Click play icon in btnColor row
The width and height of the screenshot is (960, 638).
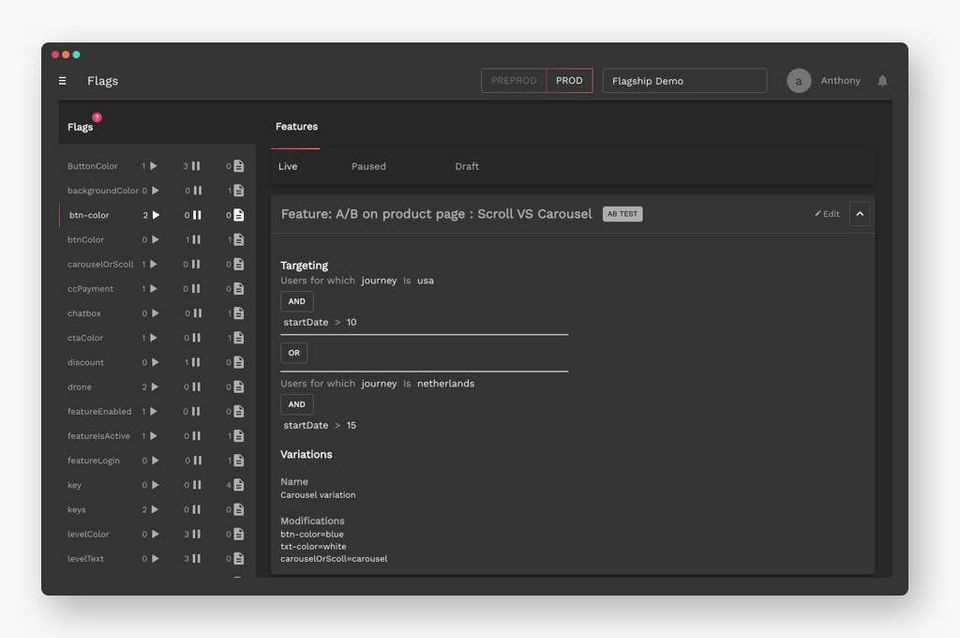click(156, 239)
